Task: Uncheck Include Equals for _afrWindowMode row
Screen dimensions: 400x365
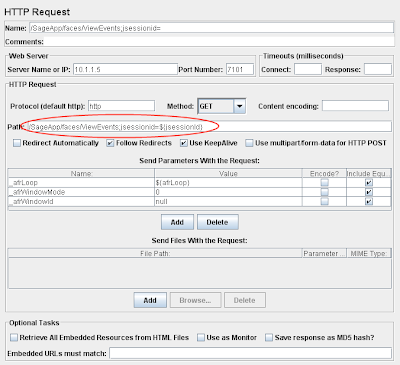Action: point(369,192)
